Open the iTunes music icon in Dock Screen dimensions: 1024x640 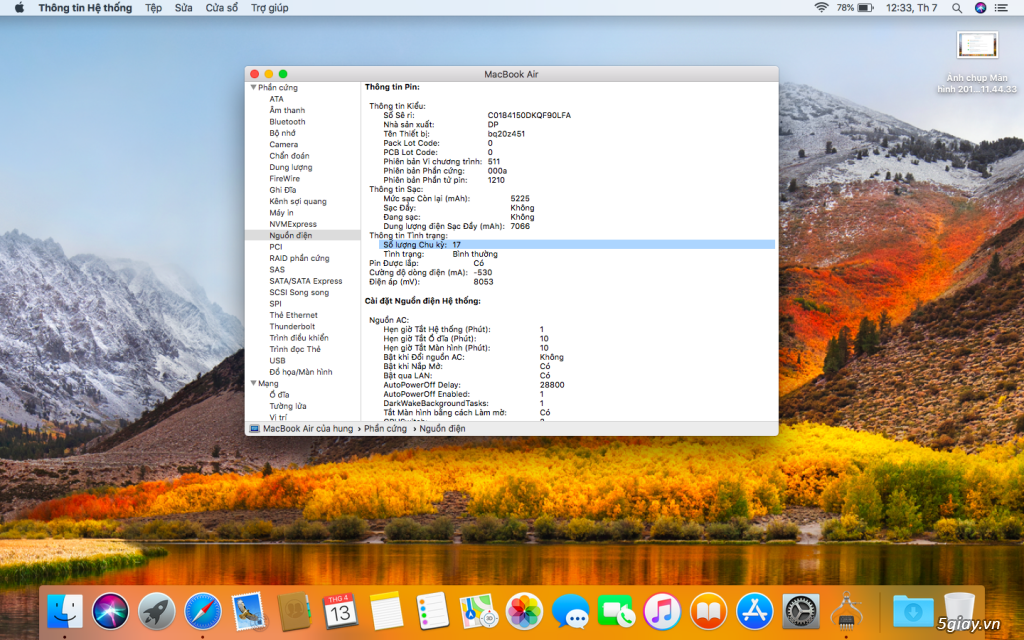pos(662,611)
